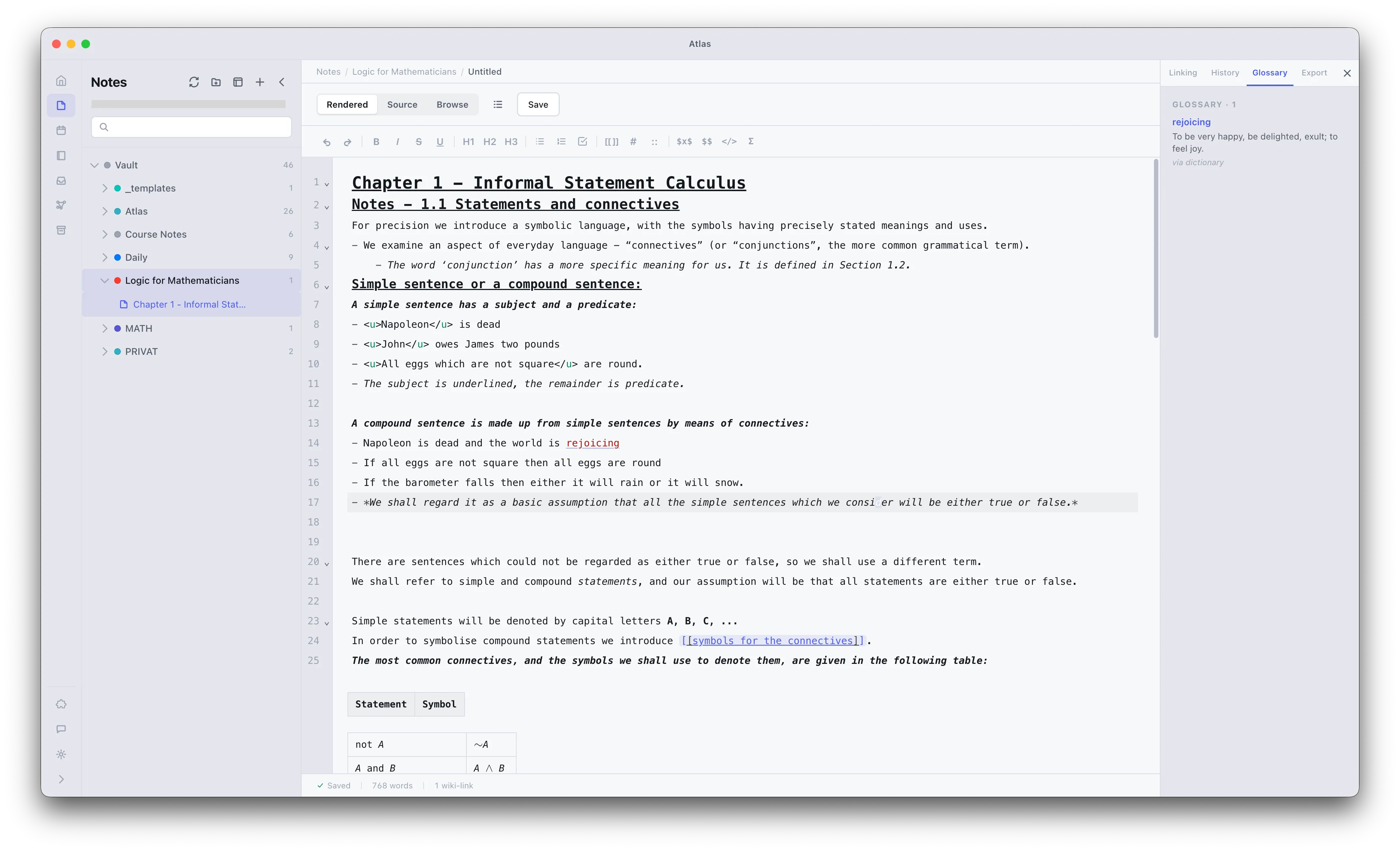The image size is (1400, 851).
Task: Fold the heading at line 1
Action: coord(327,184)
